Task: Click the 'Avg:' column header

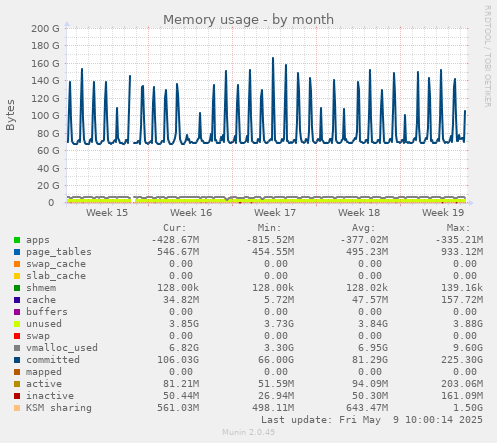Action: 364,228
